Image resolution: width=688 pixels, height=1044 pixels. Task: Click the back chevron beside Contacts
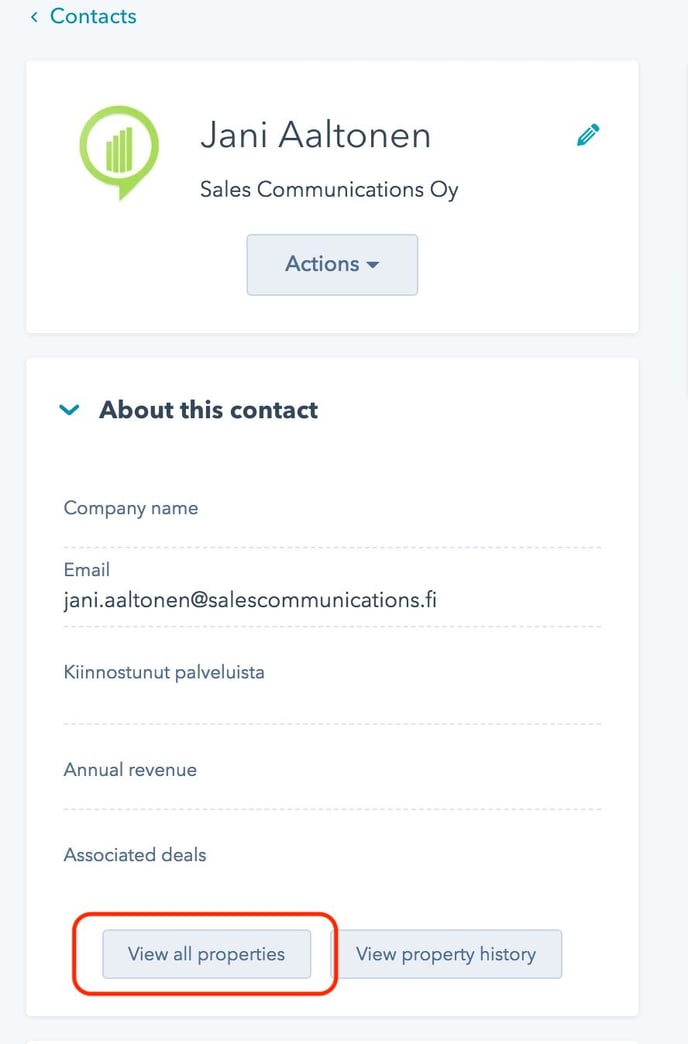[x=34, y=17]
